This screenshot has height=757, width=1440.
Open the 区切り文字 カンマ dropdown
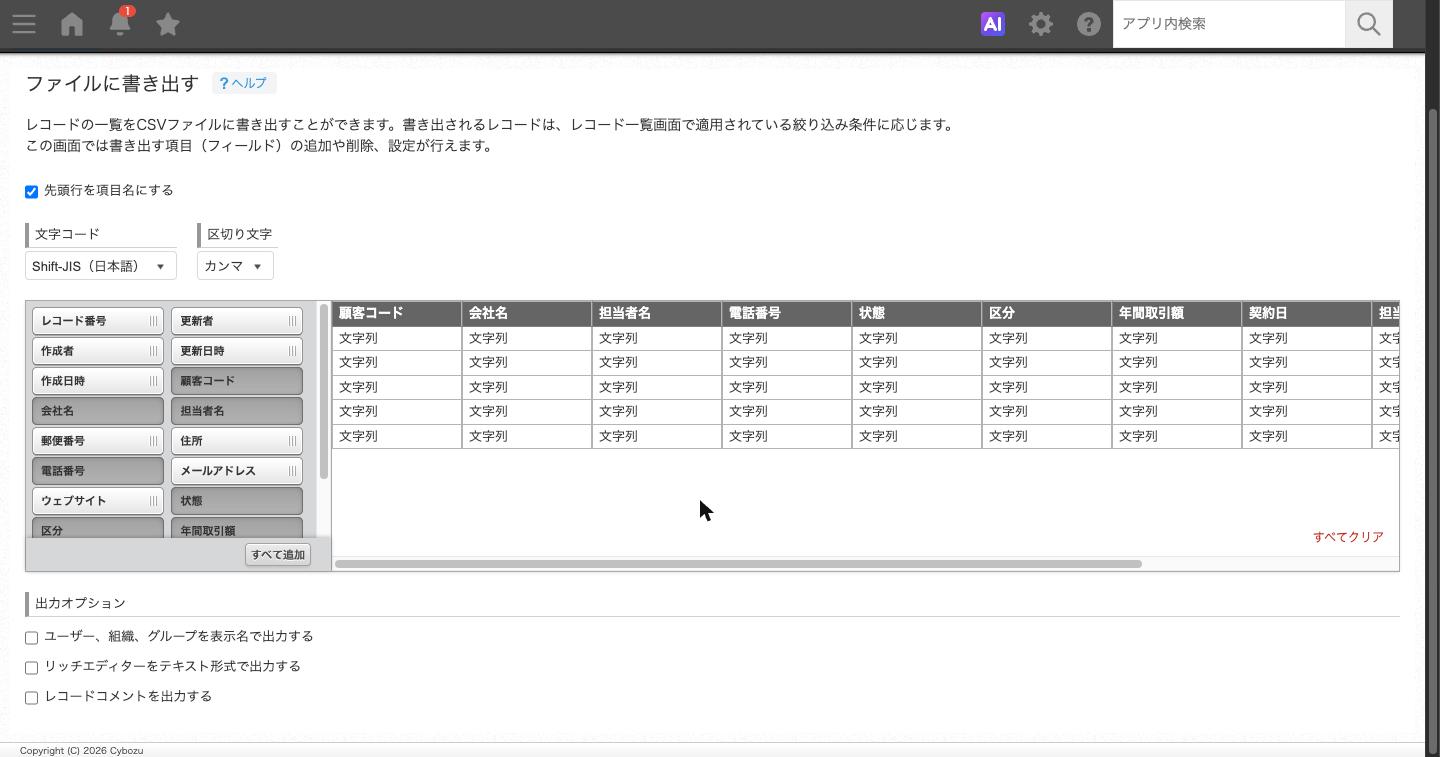[x=235, y=266]
